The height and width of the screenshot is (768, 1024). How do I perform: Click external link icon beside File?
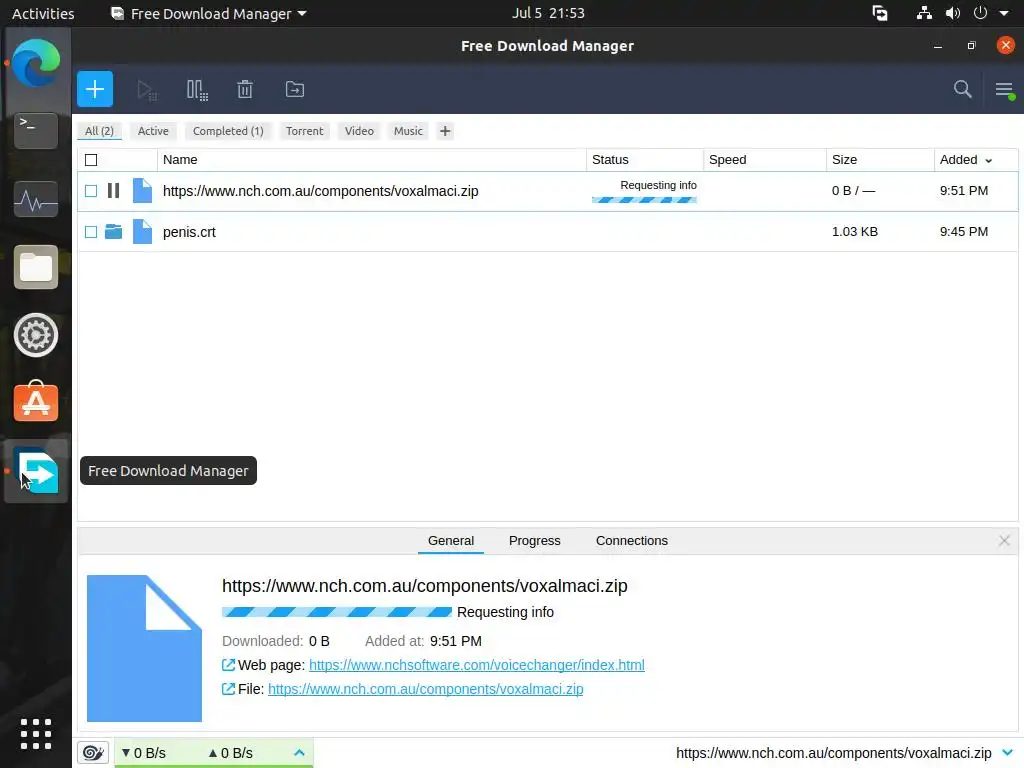click(228, 689)
